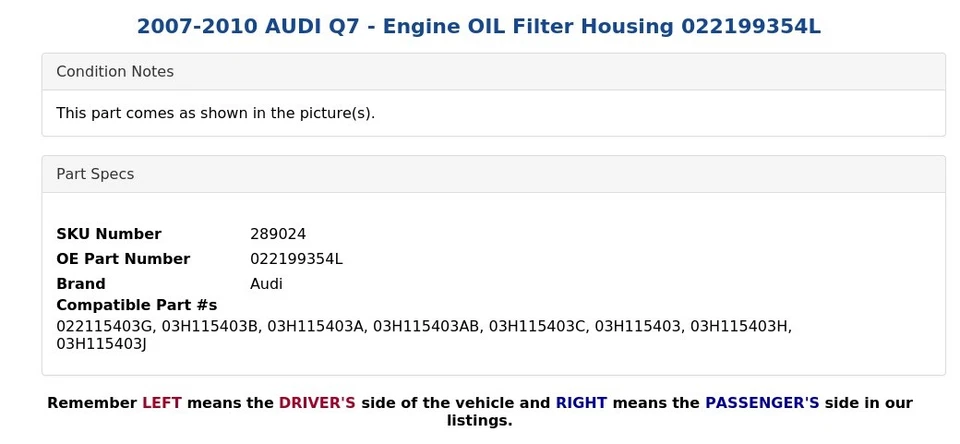Click compatible part number 022115403G
The width and height of the screenshot is (960, 444).
[104, 327]
